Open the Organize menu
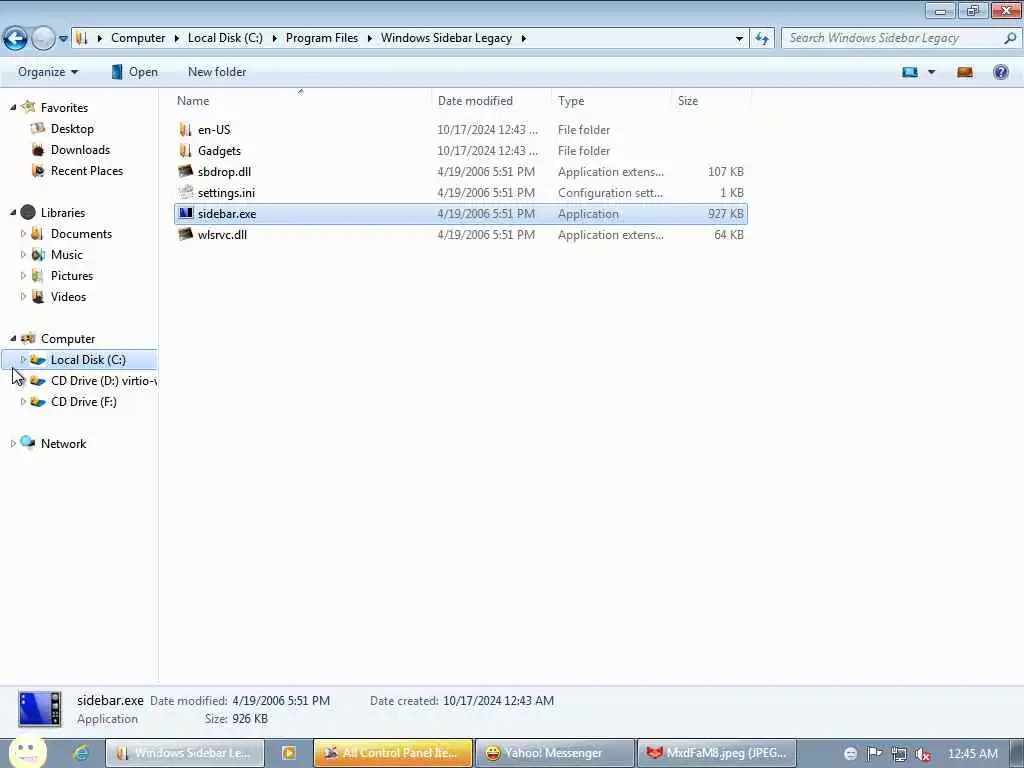 pyautogui.click(x=48, y=72)
